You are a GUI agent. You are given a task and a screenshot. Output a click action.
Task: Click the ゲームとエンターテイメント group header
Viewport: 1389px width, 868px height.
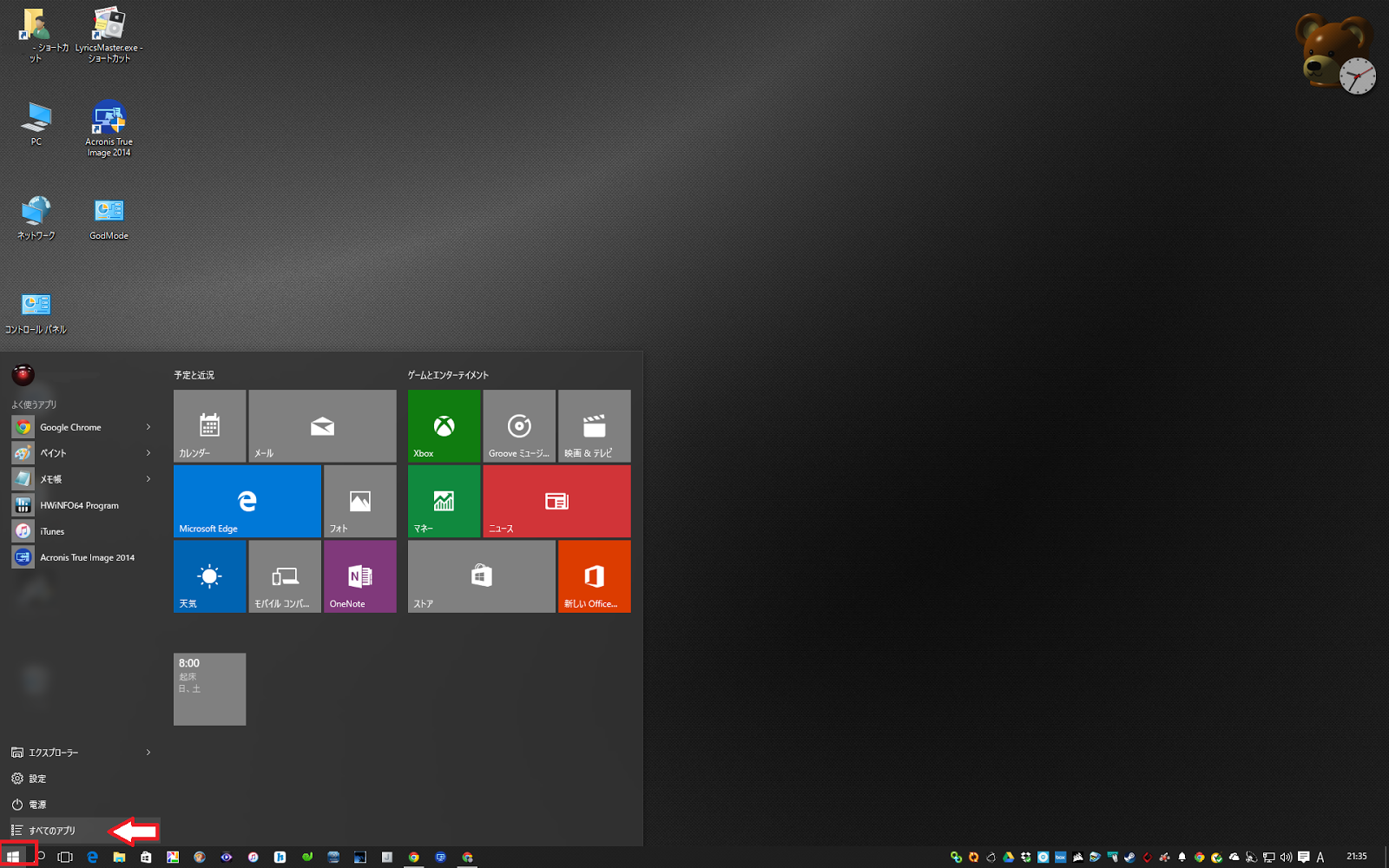448,375
